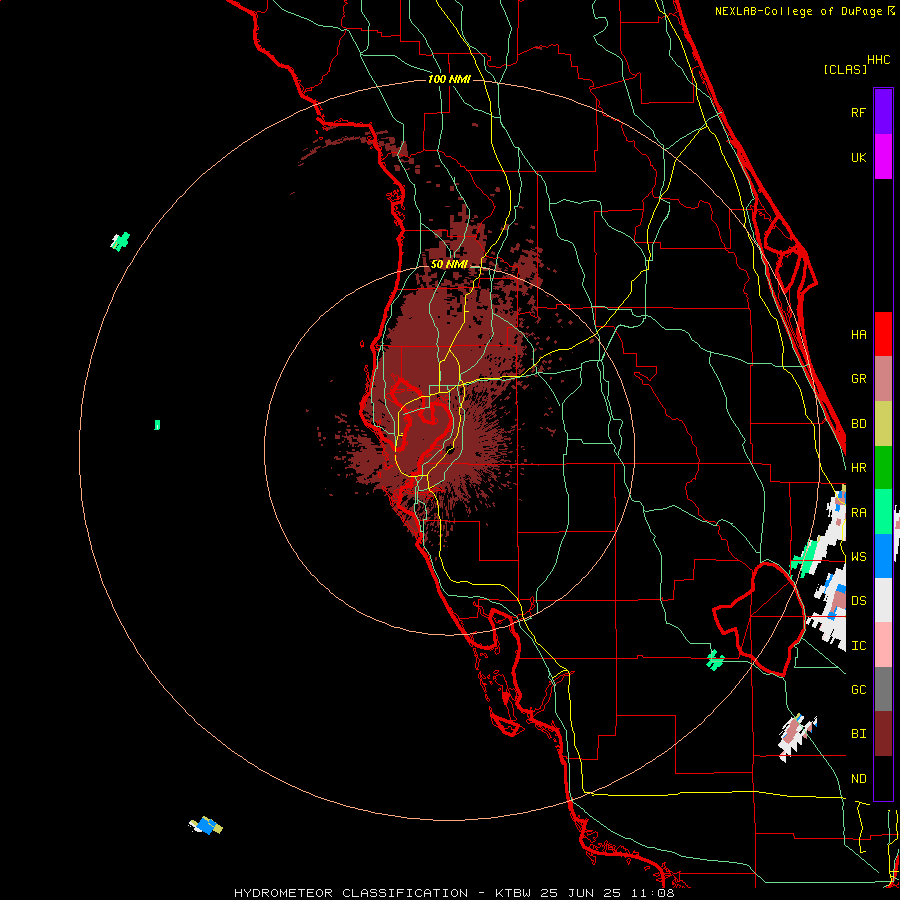The width and height of the screenshot is (900, 900).
Task: Click the 'BI' legend label
Action: (x=858, y=734)
